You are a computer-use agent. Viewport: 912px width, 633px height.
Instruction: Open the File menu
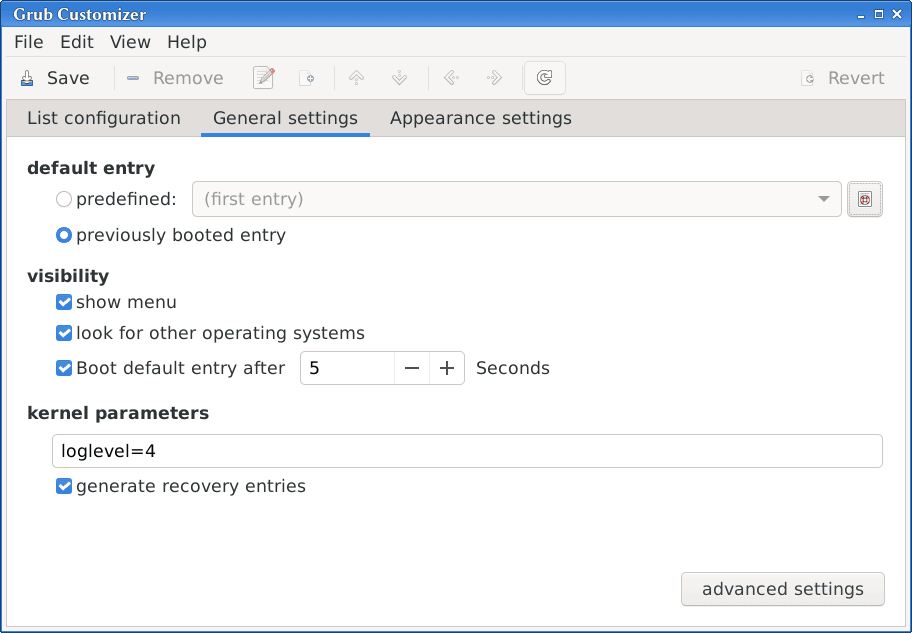pos(28,42)
